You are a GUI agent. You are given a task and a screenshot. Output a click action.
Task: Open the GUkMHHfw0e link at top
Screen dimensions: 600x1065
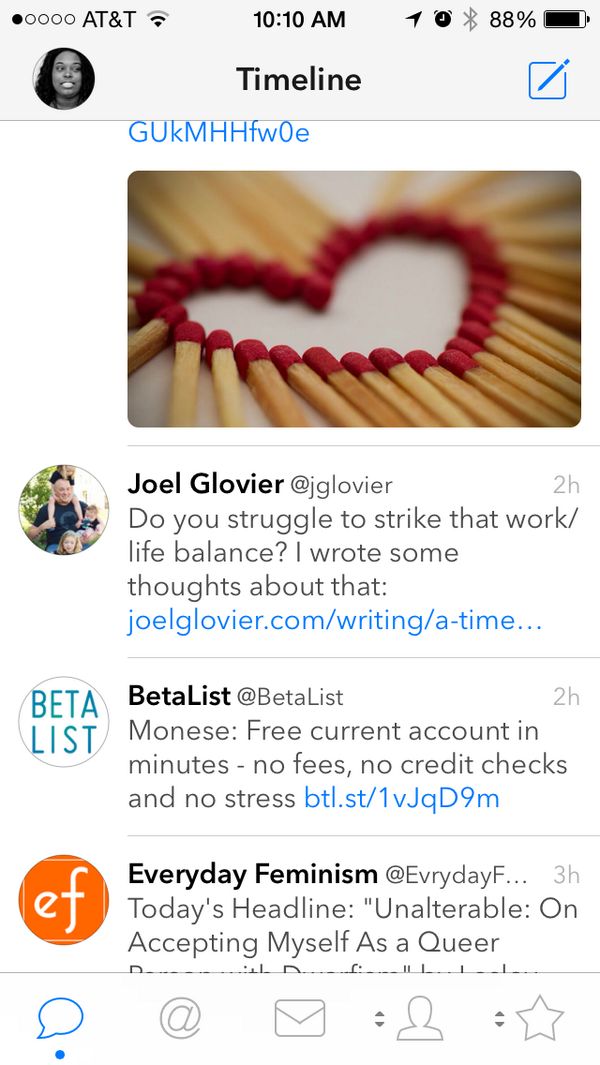pos(219,132)
